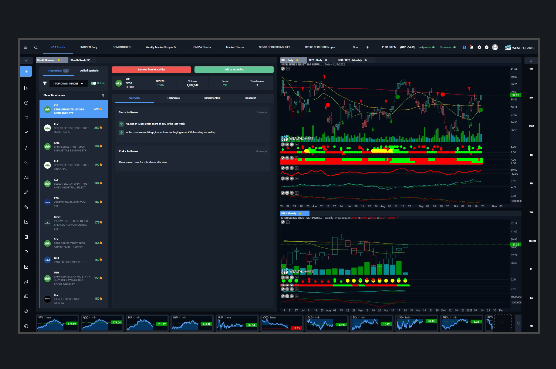Click the sort icon on the list header row

[103, 95]
